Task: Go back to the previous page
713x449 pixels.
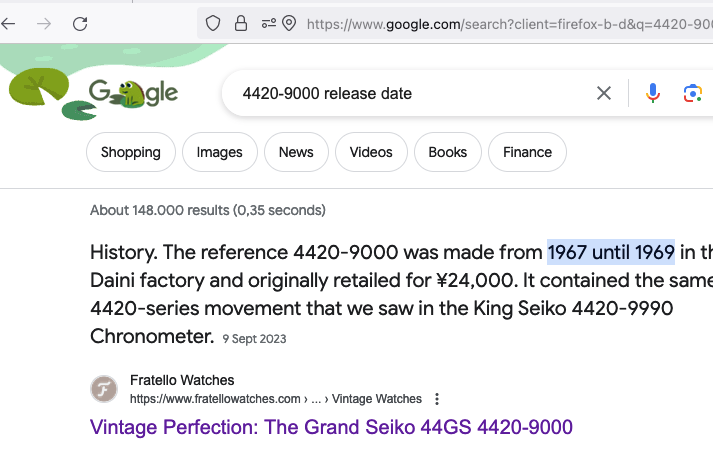Action: click(8, 24)
